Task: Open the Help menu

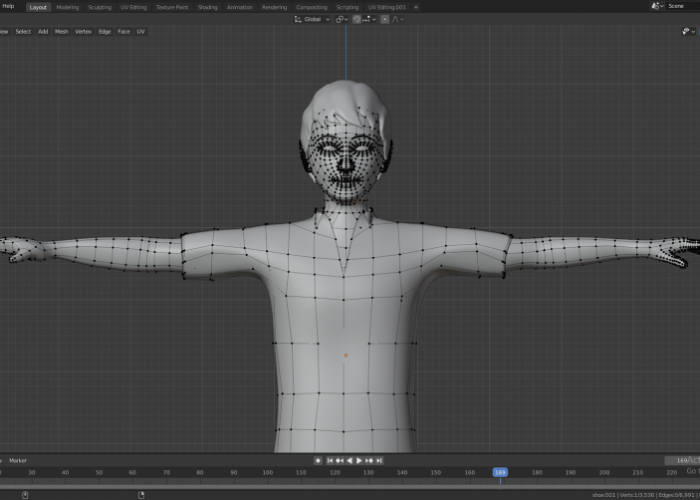Action: click(x=8, y=6)
